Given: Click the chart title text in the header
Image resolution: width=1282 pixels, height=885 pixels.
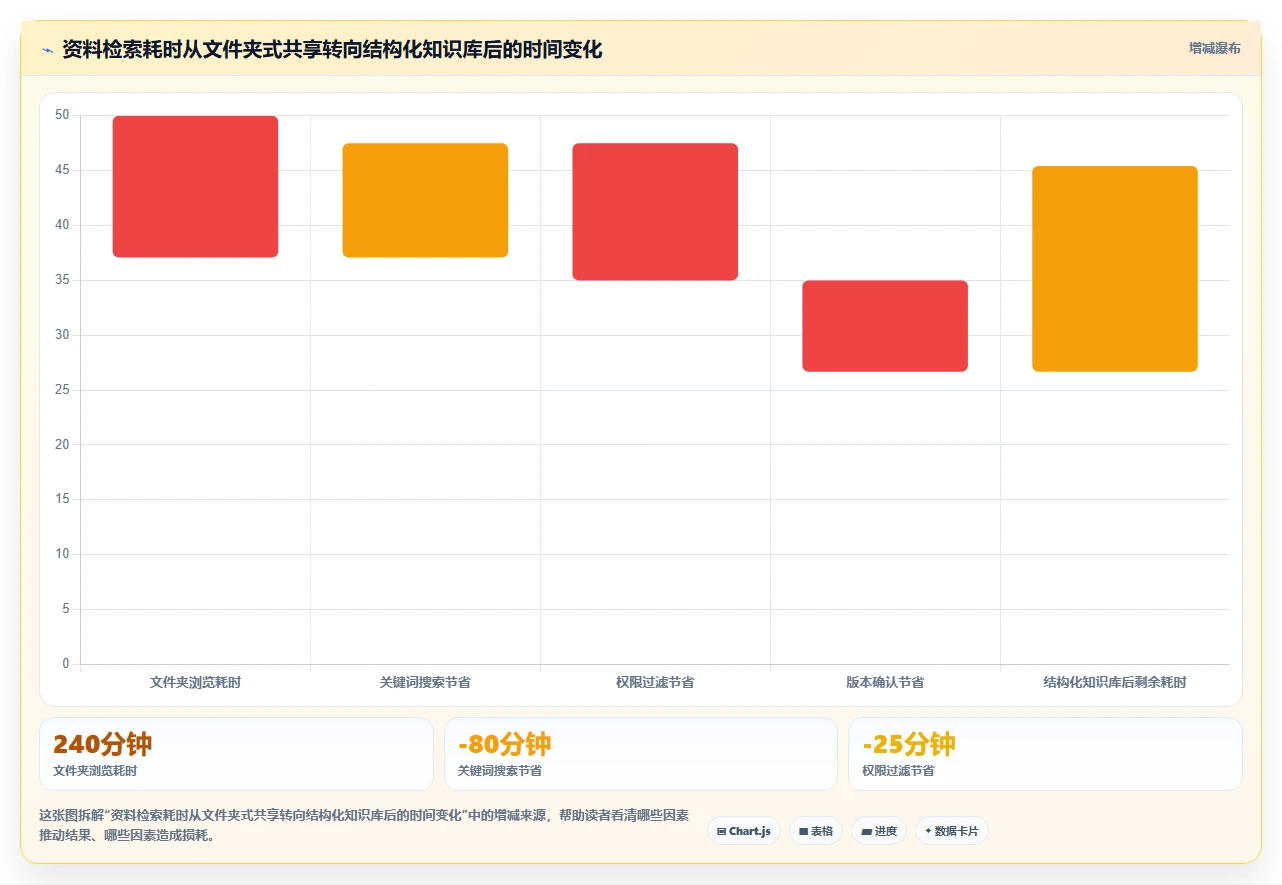Looking at the screenshot, I should pyautogui.click(x=332, y=50).
